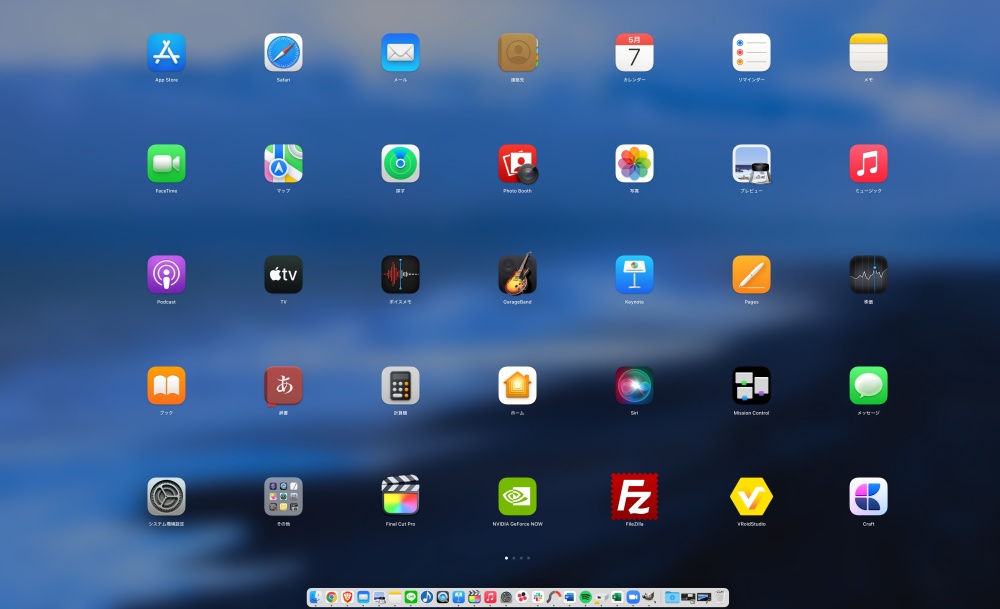Launch Voice Memos

[401, 274]
